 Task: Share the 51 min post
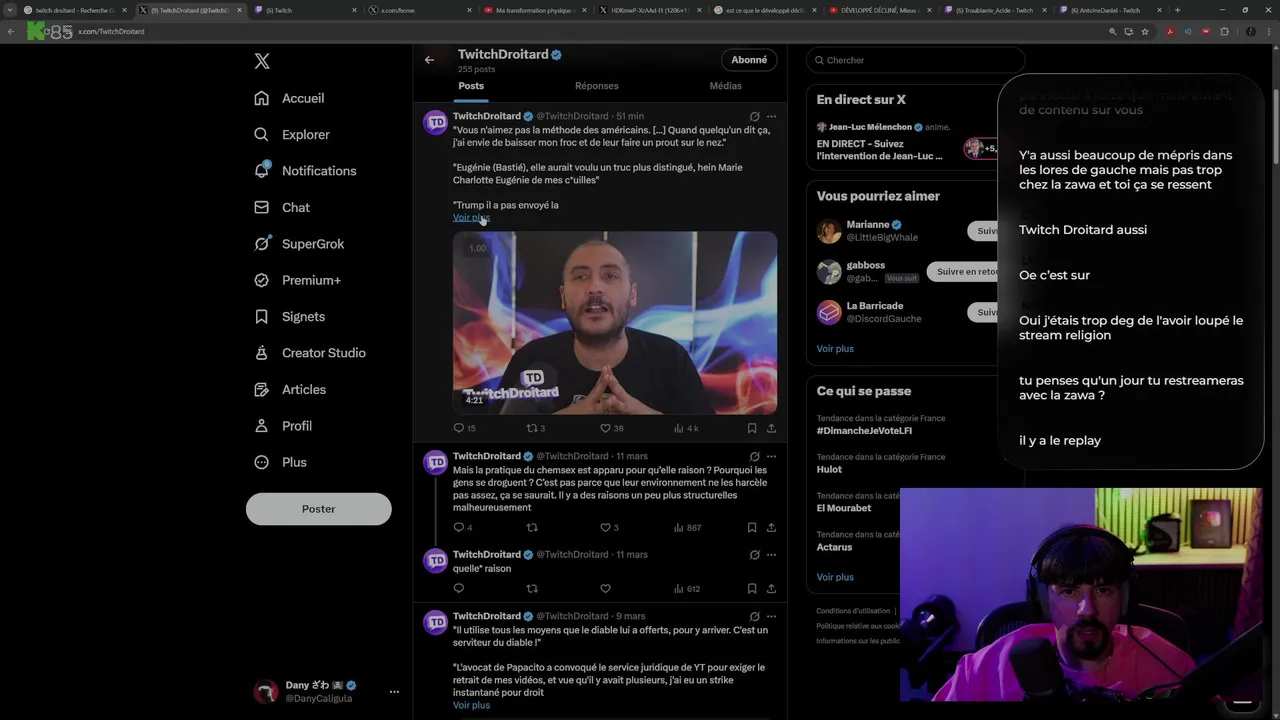tap(771, 428)
